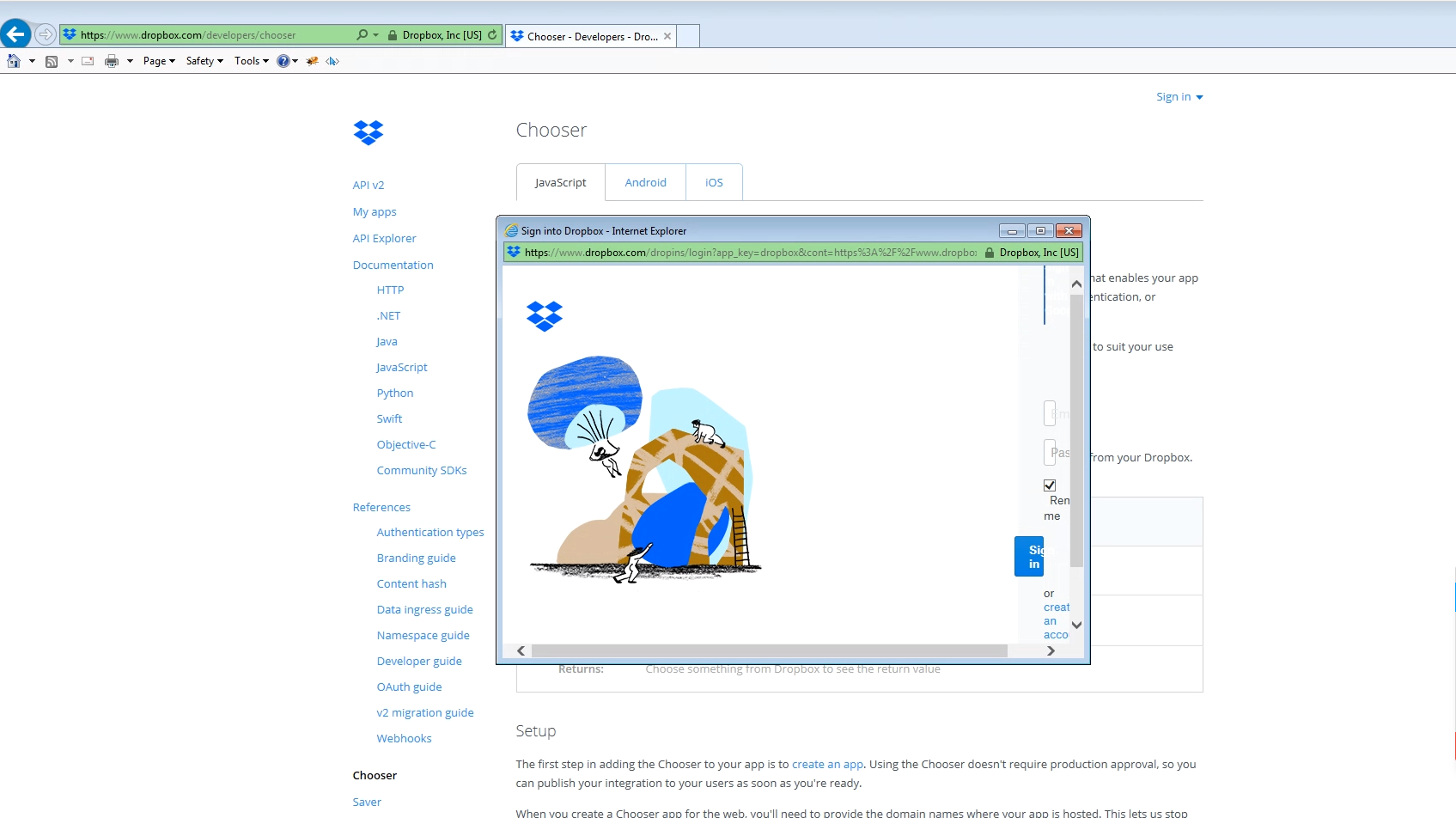1456x818 pixels.
Task: Open the Tools menu
Action: 248,60
